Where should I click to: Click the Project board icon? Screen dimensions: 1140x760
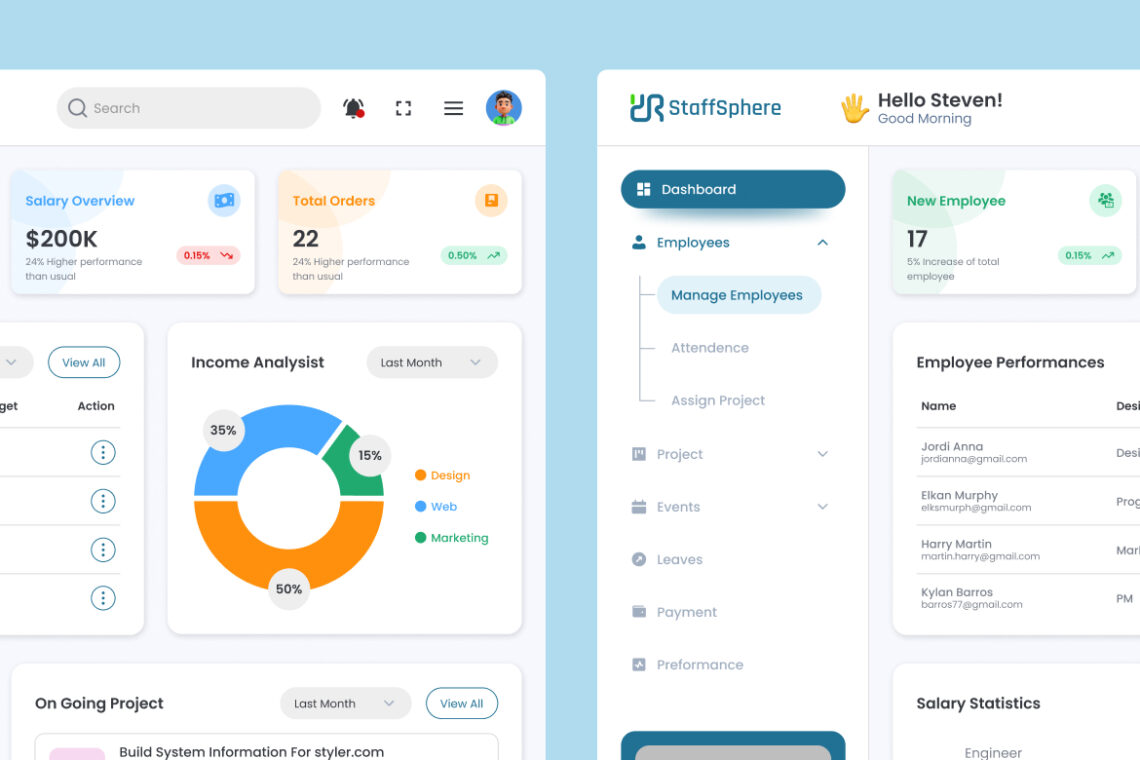coord(638,454)
